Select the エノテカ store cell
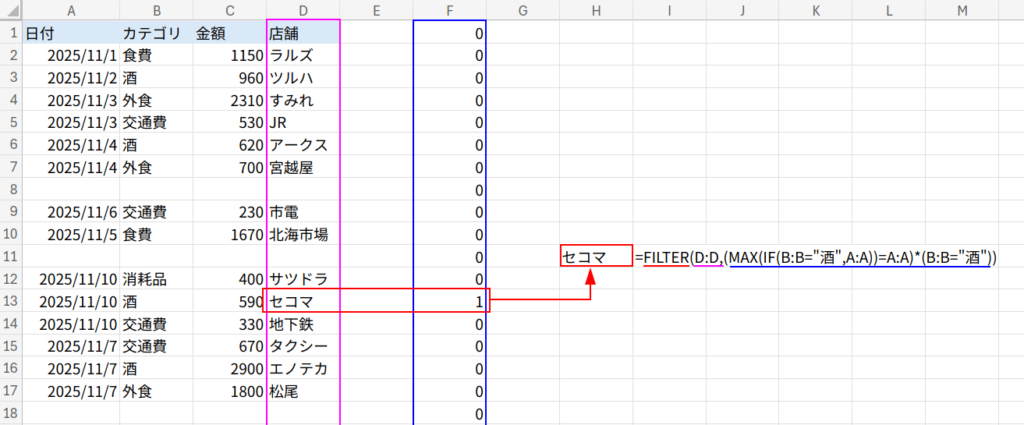Viewport: 1024px width, 425px height. coord(302,369)
